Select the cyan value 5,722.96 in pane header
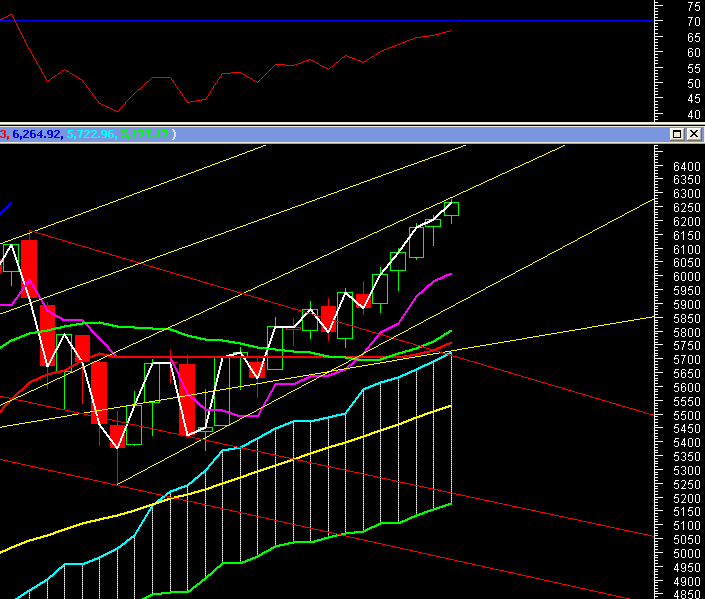The width and height of the screenshot is (705, 599). (x=90, y=134)
